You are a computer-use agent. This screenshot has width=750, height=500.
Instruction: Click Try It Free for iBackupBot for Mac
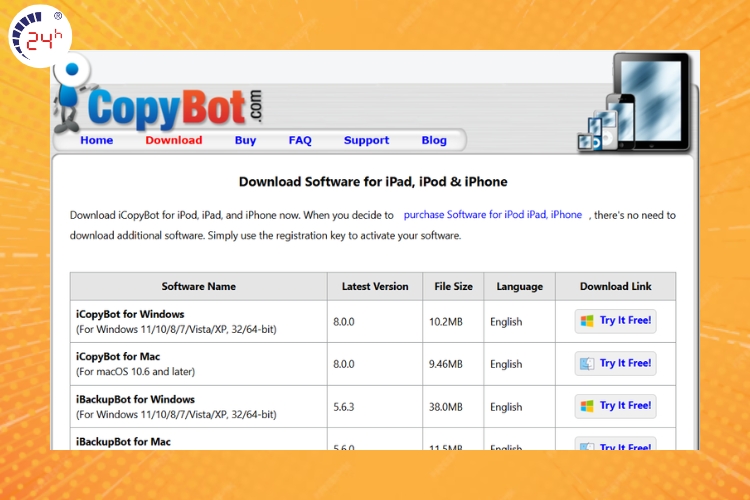[615, 445]
